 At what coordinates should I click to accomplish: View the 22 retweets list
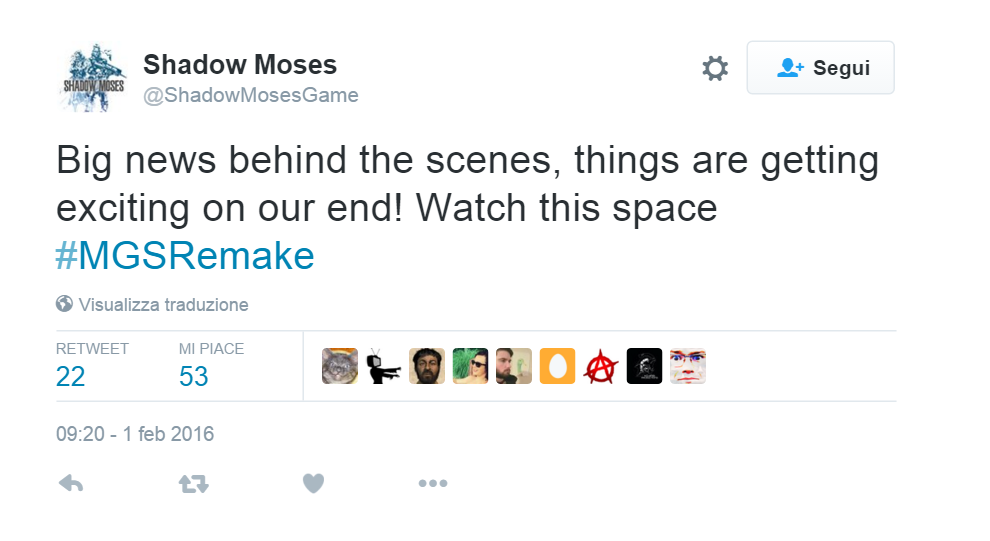[71, 375]
